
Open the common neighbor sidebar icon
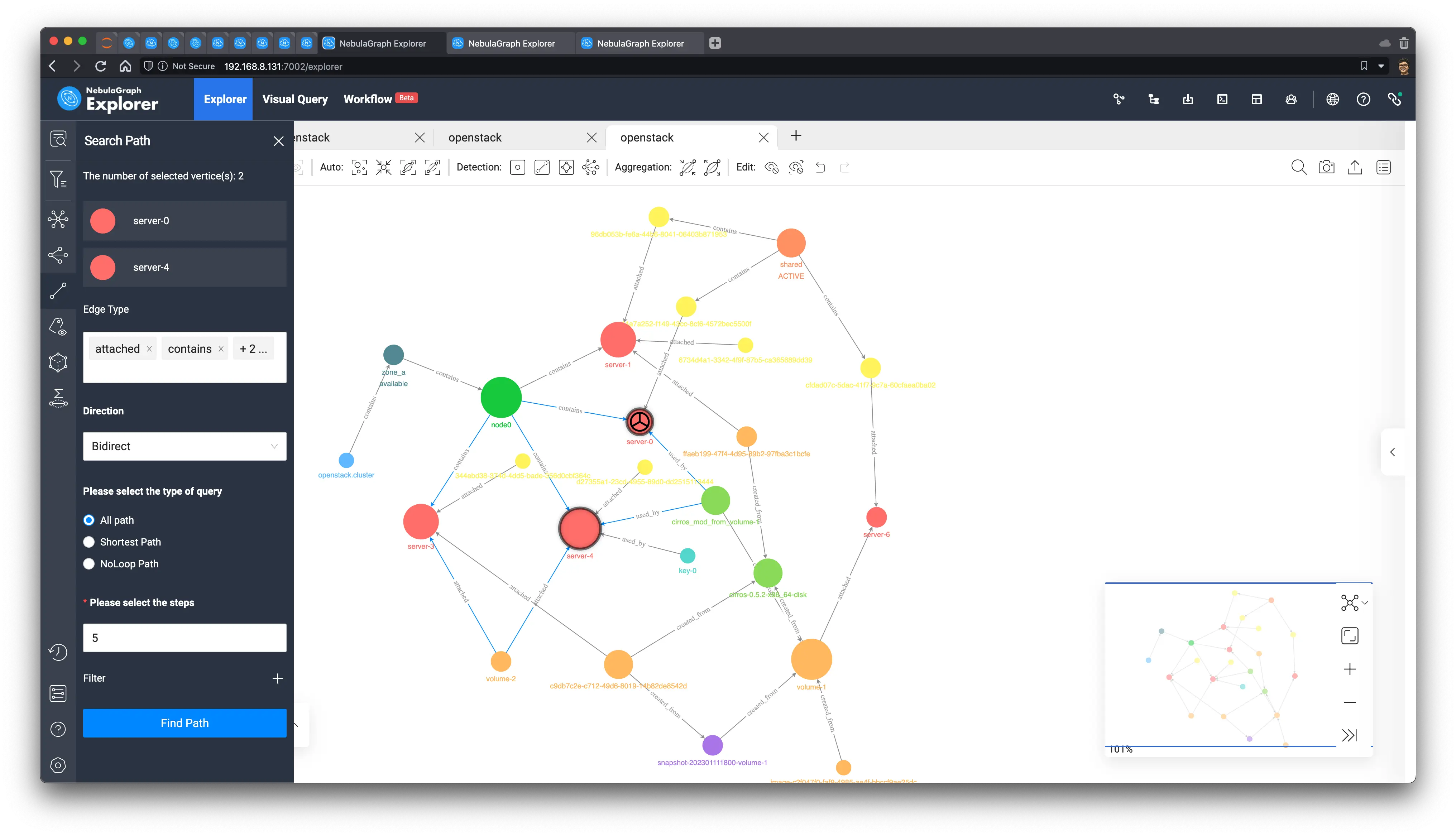(58, 255)
